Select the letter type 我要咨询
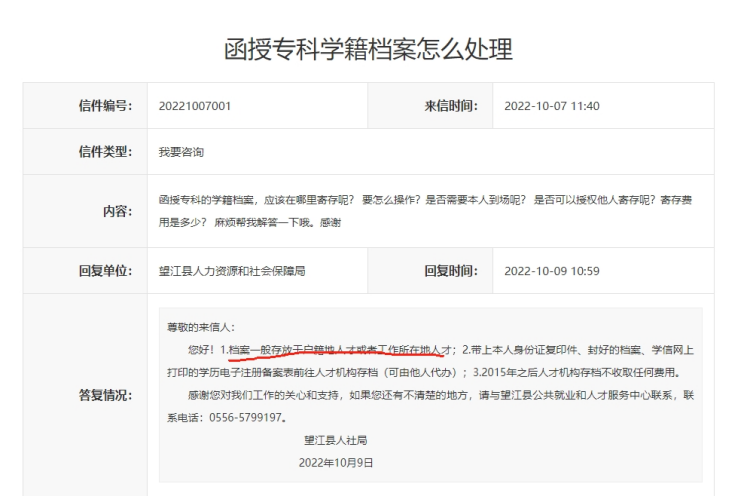Viewport: 750px width, 496px height. (x=181, y=152)
